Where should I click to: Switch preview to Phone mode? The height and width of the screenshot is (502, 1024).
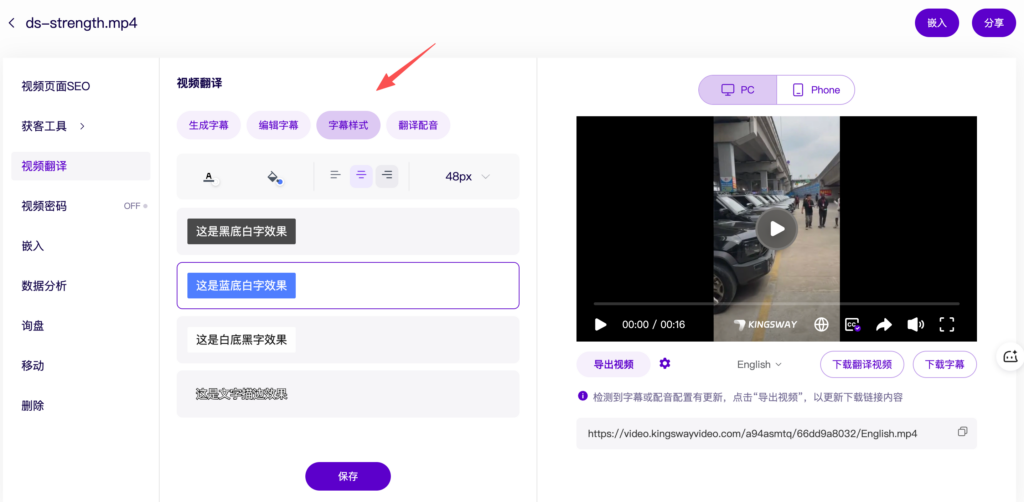[815, 90]
